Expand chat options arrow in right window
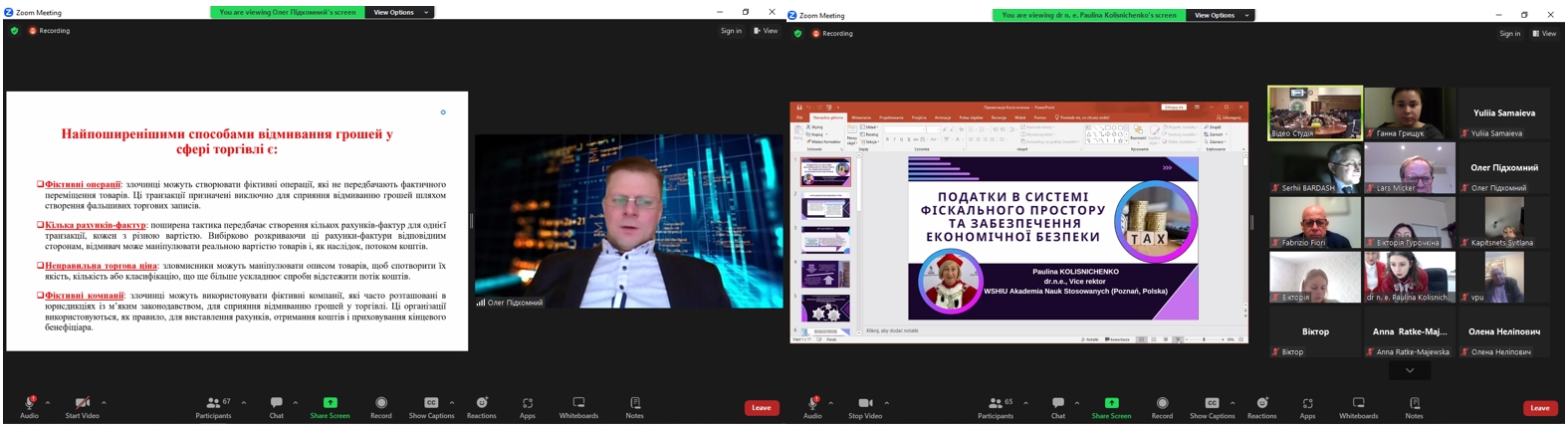The width and height of the screenshot is (1568, 428). (x=1077, y=403)
